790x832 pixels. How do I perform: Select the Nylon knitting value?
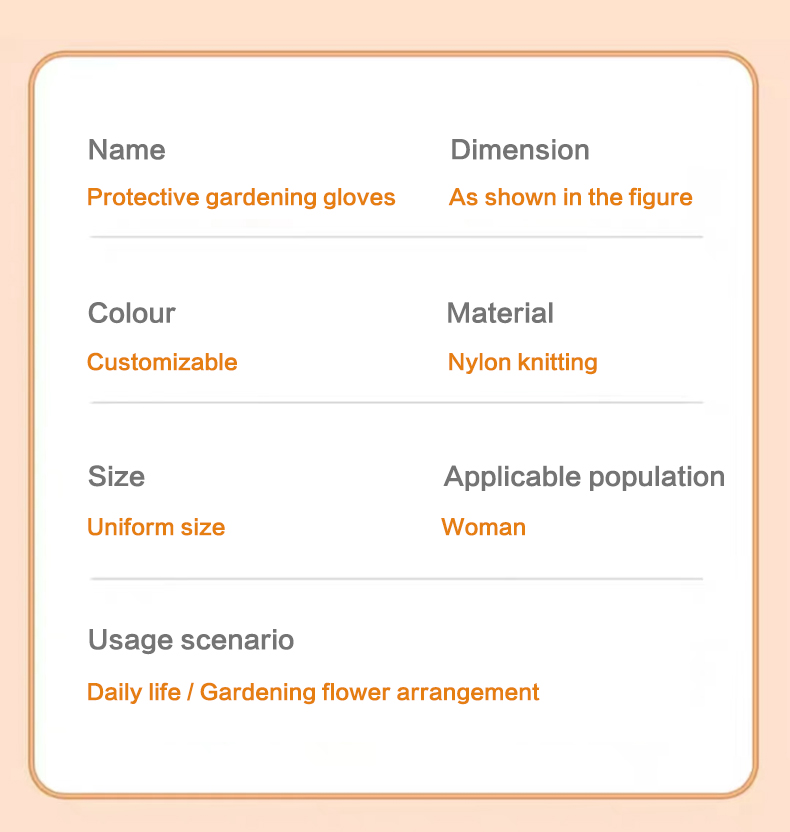(x=523, y=363)
